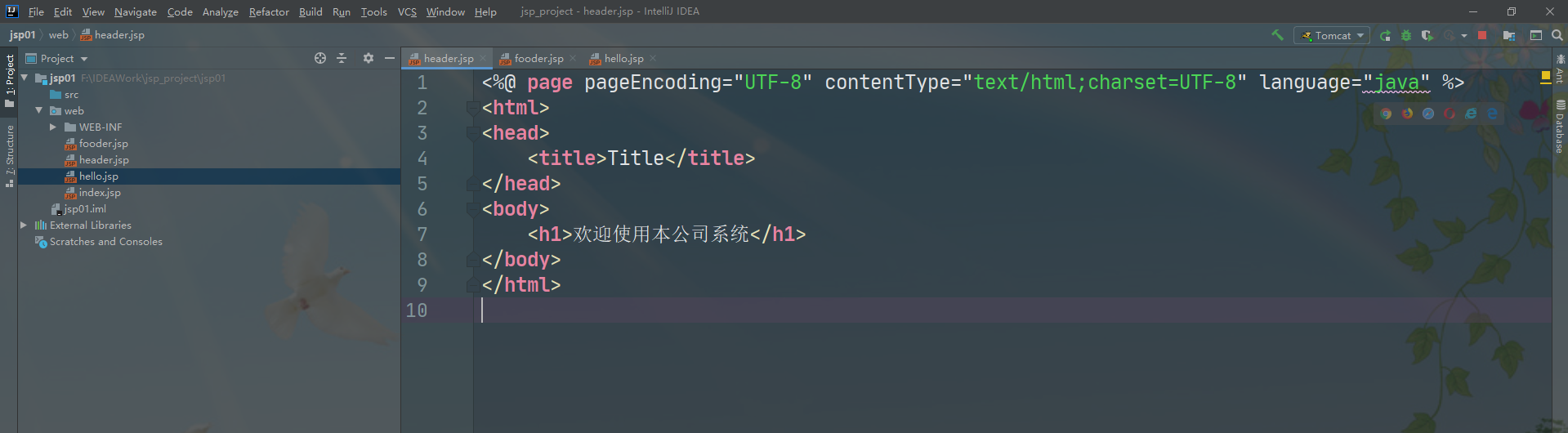Close the header.jsp tab
The image size is (1568, 433).
click(483, 59)
